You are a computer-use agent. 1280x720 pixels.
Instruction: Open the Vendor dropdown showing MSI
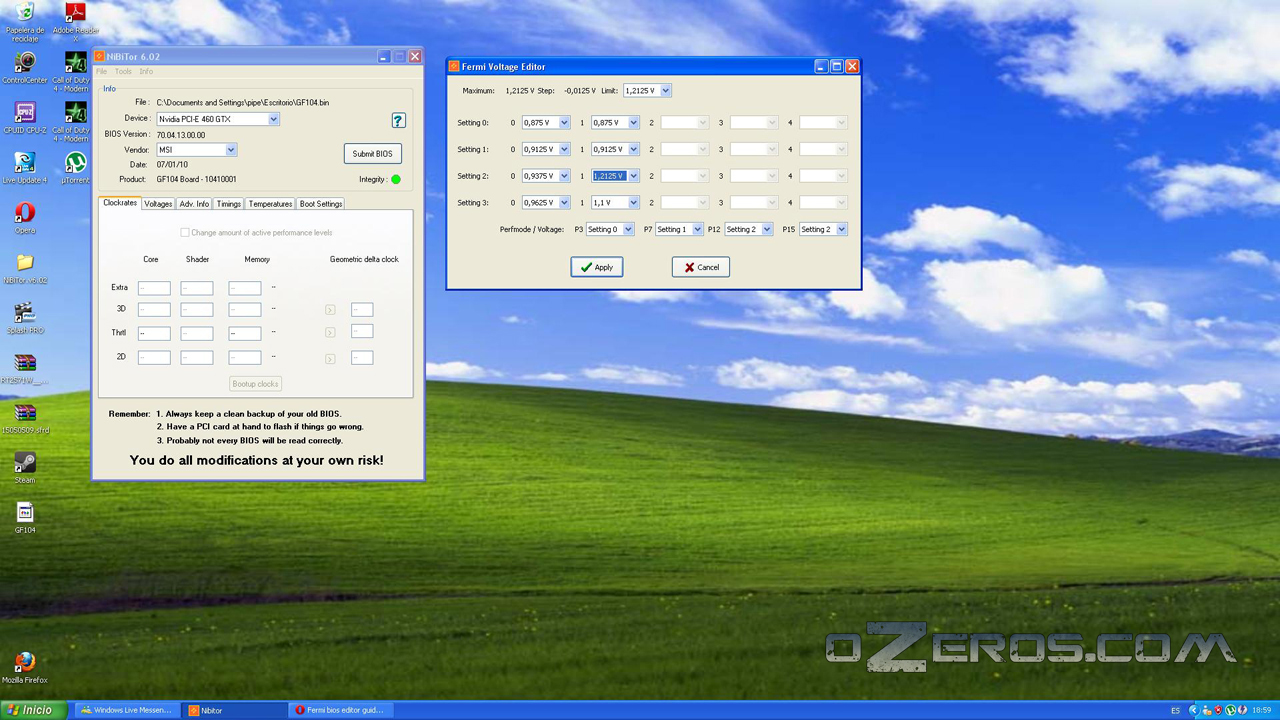(230, 150)
